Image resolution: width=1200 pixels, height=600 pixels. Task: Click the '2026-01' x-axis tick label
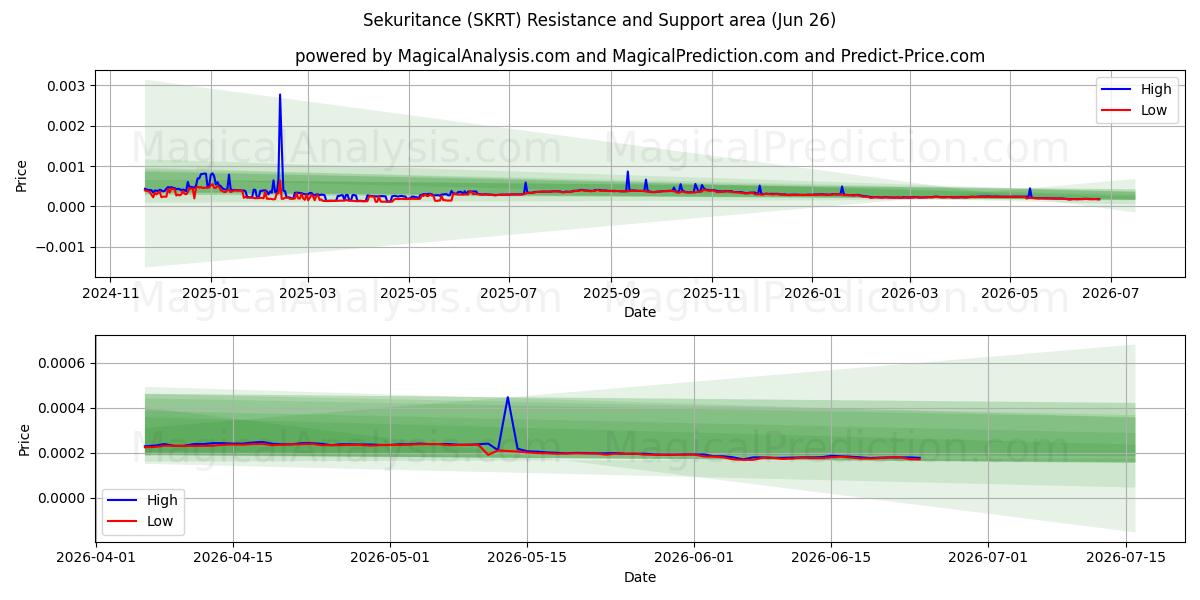point(812,293)
